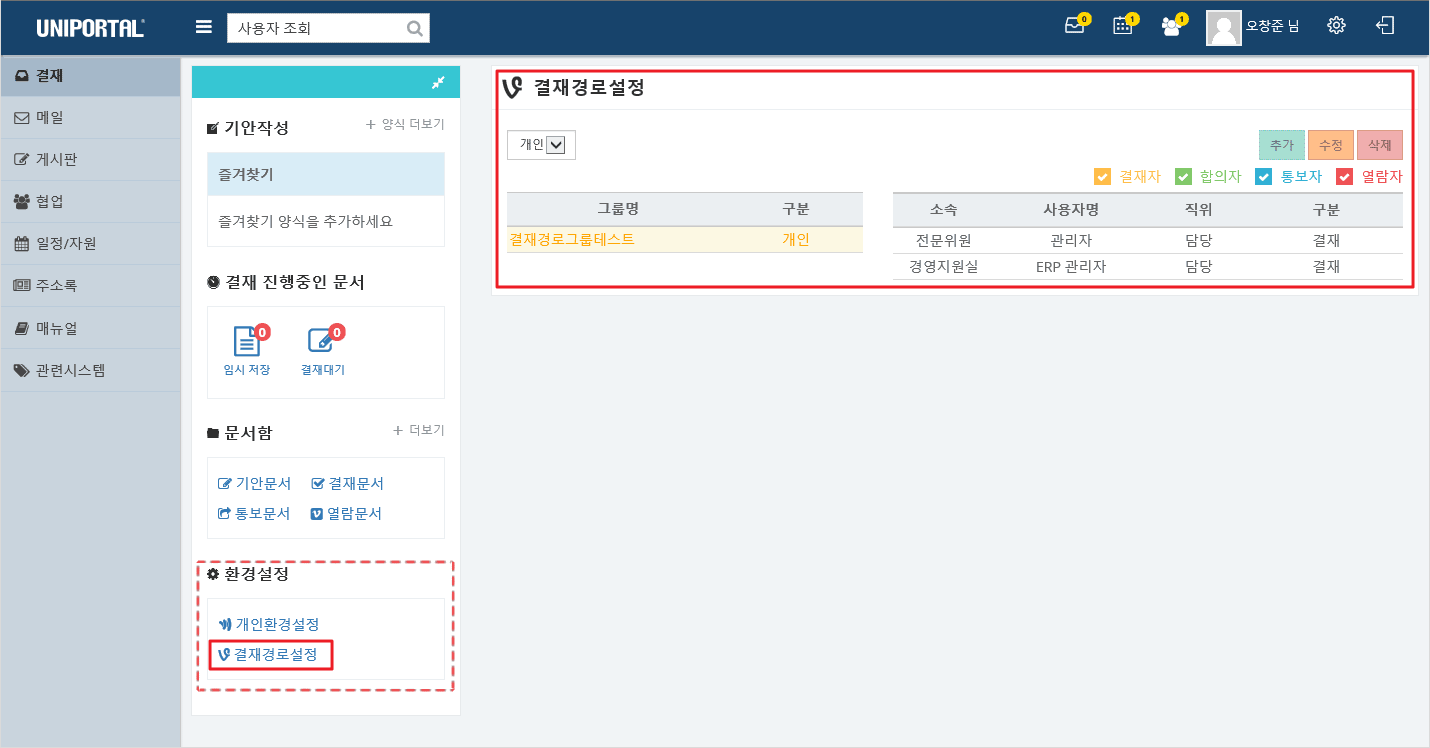
Task: Open the 관련시스템 sidebar menu
Action: 90,370
